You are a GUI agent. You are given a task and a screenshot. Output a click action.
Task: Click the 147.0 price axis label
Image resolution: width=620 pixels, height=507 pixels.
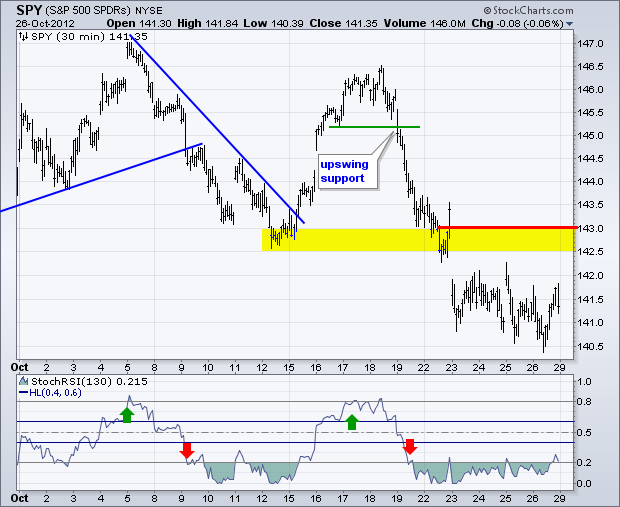coord(590,44)
